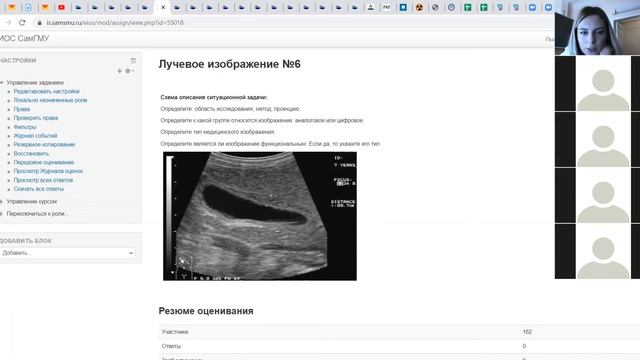Click the address bar URL is.samsmu.ru
Viewport: 640px width, 360px height.
(x=115, y=23)
